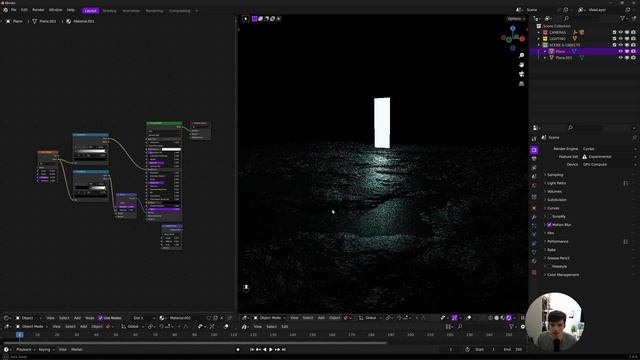640x360 pixels.
Task: Click the white color ramp in the upper node
Action: point(91,151)
